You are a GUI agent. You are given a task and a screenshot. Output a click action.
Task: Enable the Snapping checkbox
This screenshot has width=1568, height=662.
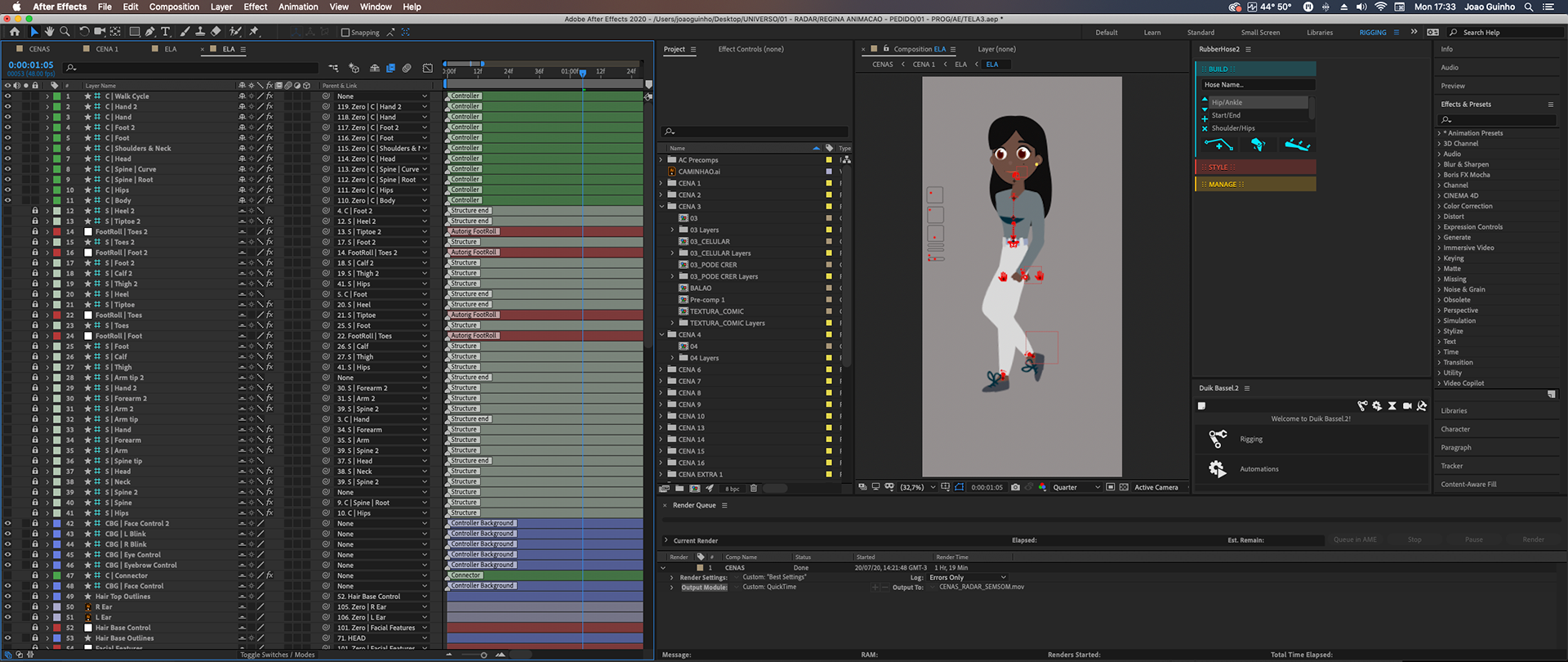(x=345, y=33)
